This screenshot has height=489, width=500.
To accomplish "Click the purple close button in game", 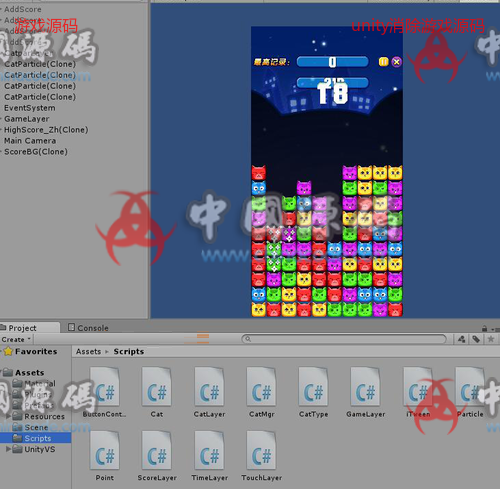I will pyautogui.click(x=396, y=62).
